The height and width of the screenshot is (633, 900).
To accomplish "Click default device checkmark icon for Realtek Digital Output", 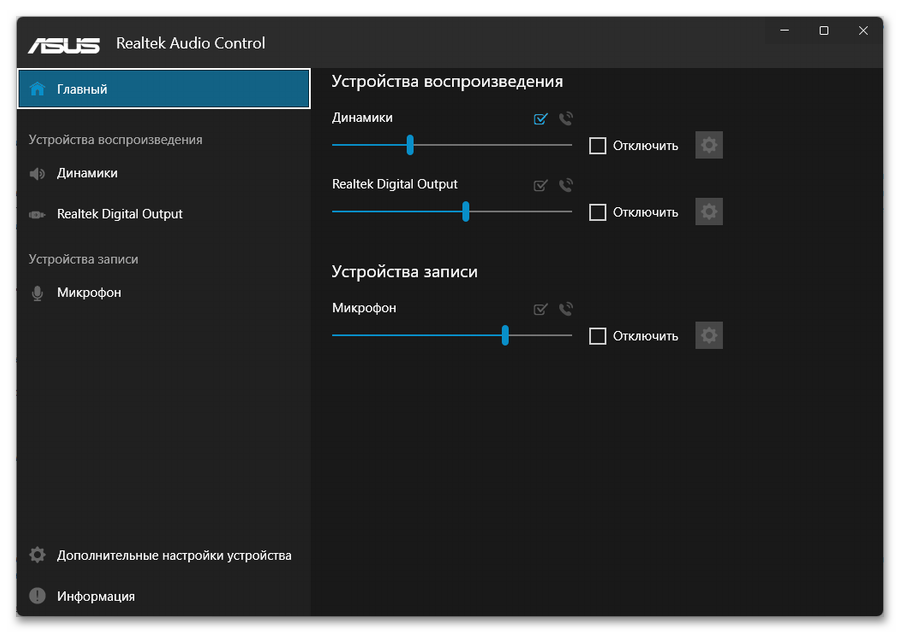I will pos(541,185).
